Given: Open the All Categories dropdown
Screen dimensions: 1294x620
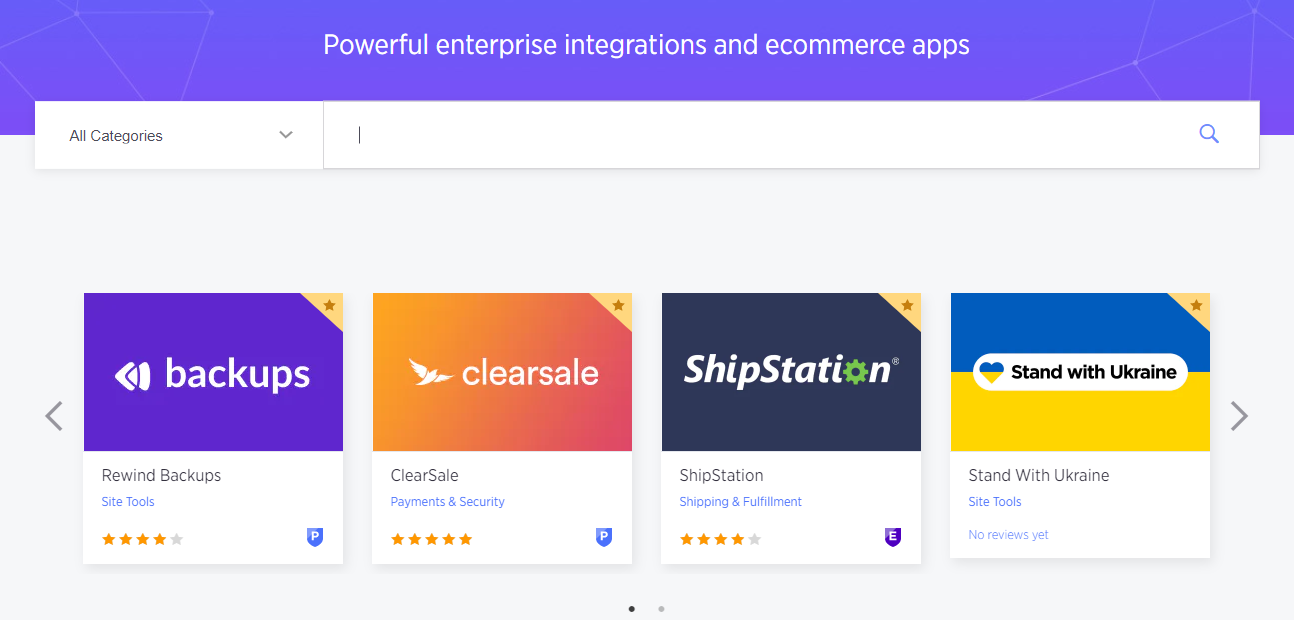Looking at the screenshot, I should [x=179, y=135].
